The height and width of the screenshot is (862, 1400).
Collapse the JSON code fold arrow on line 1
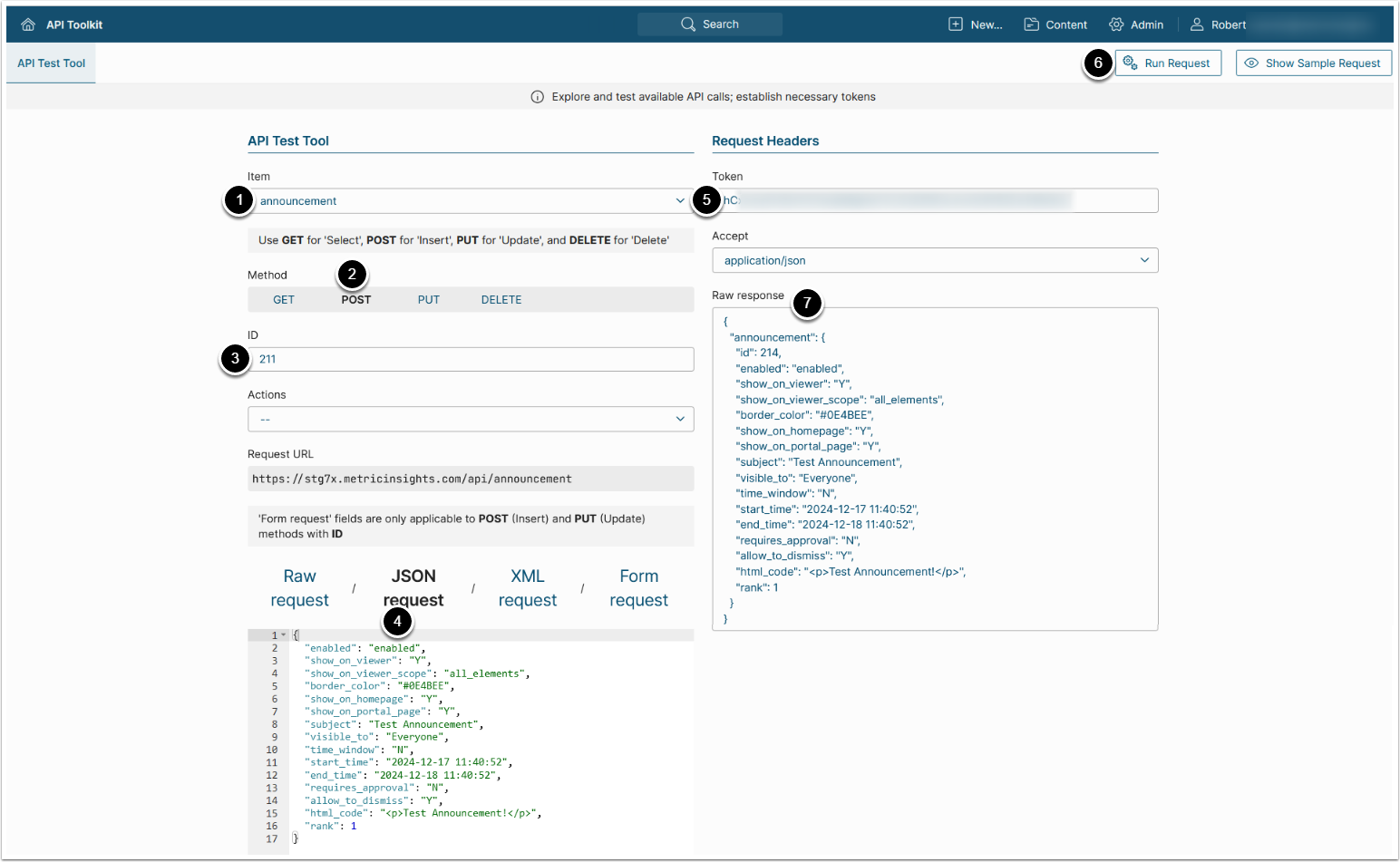click(284, 635)
